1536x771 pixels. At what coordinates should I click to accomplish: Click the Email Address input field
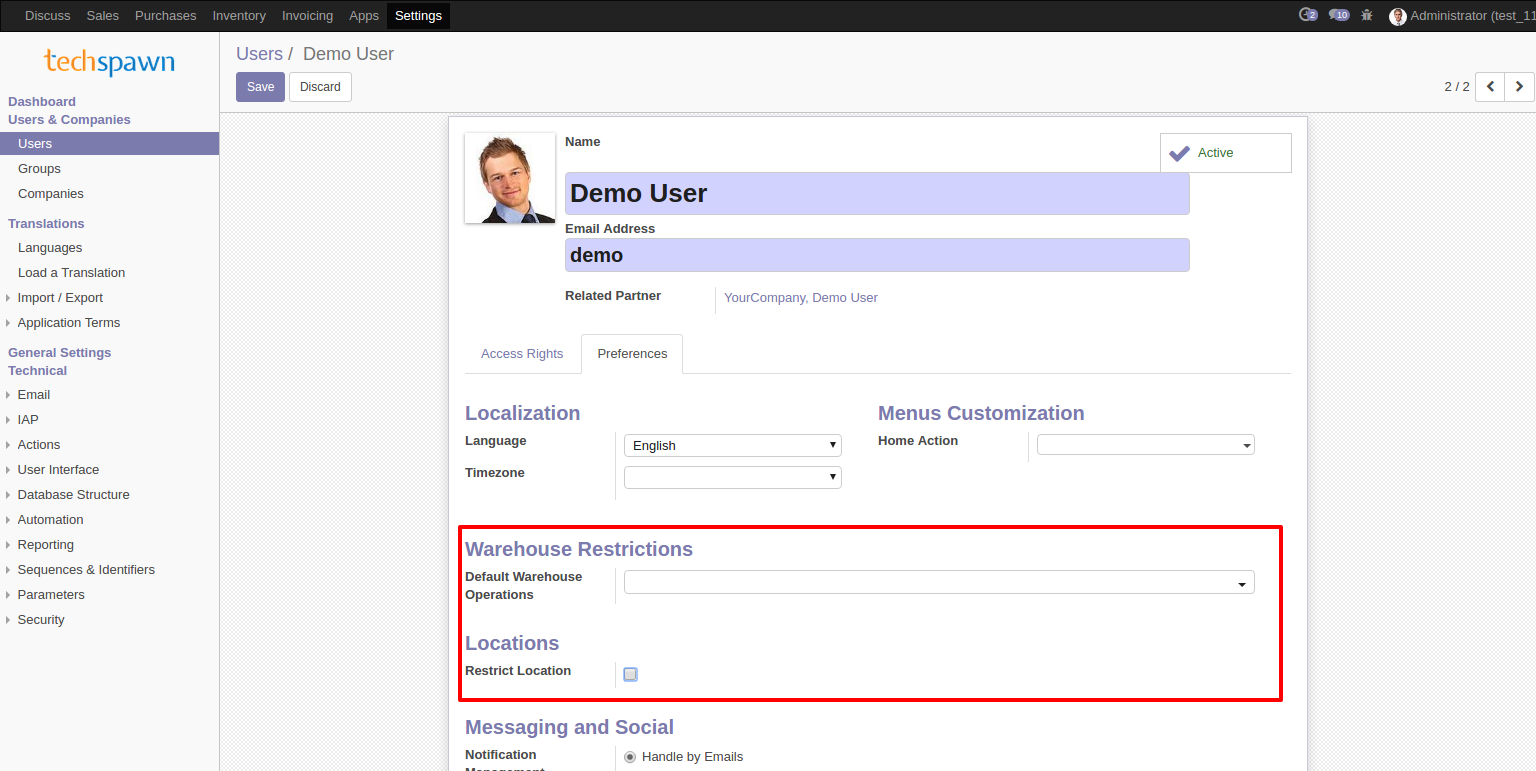[876, 255]
